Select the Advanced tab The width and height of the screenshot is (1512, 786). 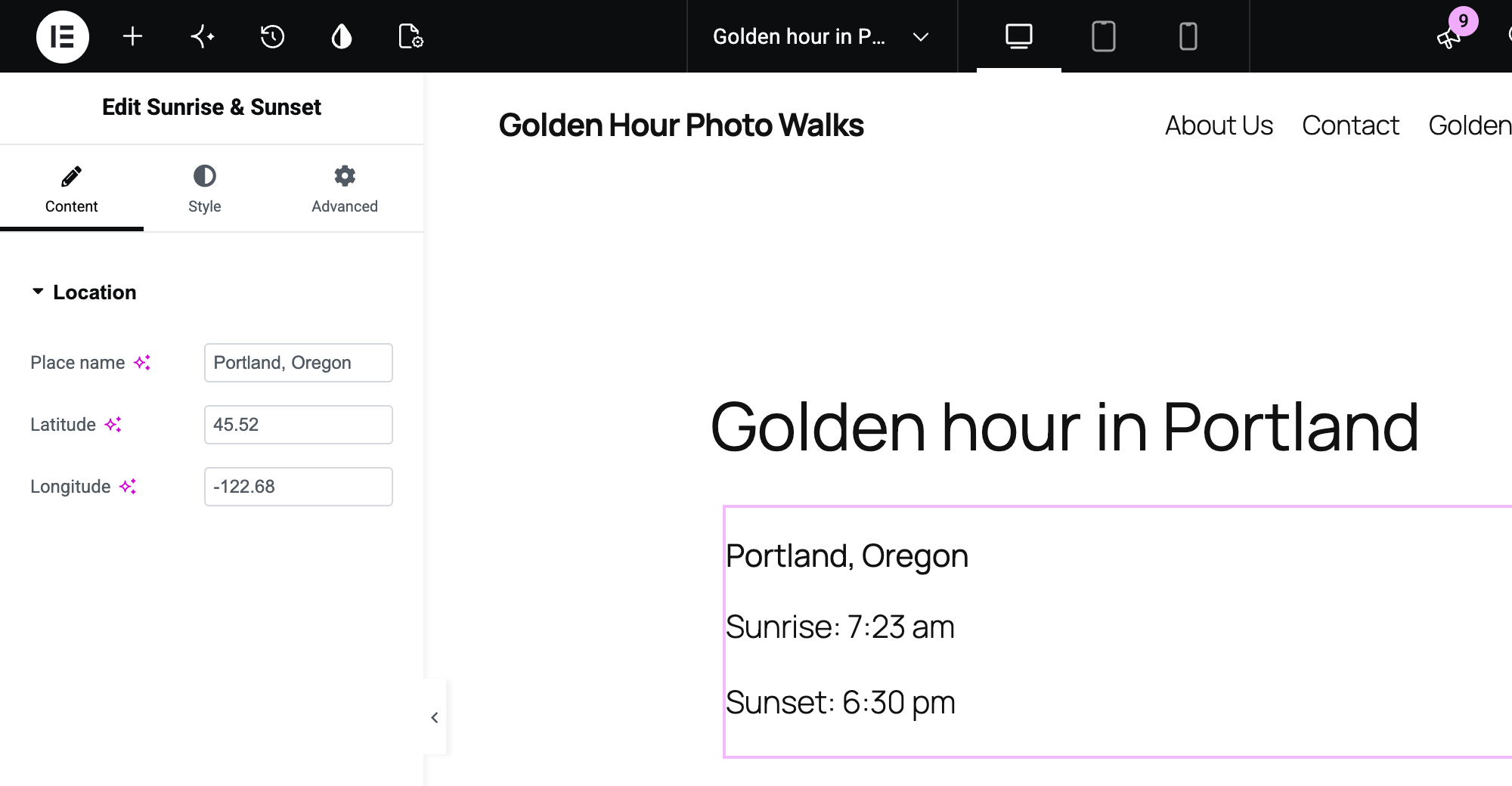click(x=345, y=190)
